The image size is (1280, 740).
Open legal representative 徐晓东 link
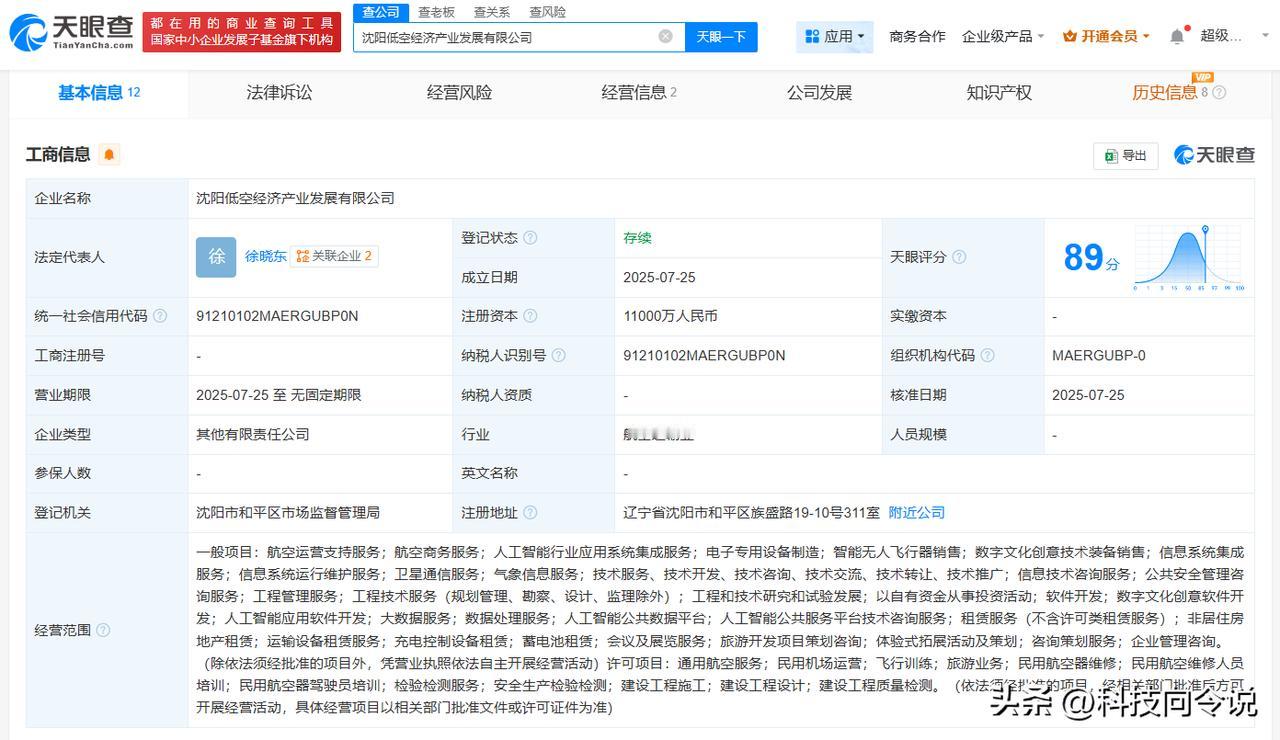266,256
